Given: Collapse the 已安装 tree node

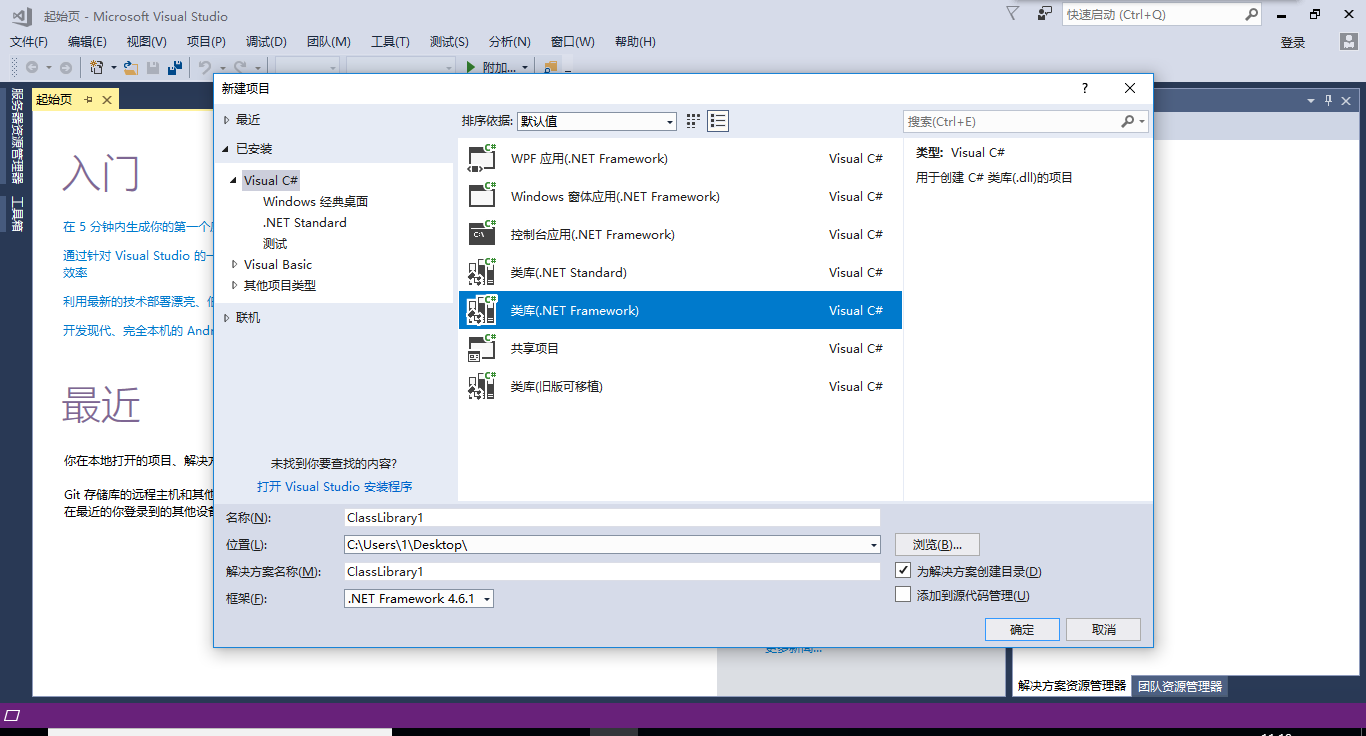Looking at the screenshot, I should 227,149.
